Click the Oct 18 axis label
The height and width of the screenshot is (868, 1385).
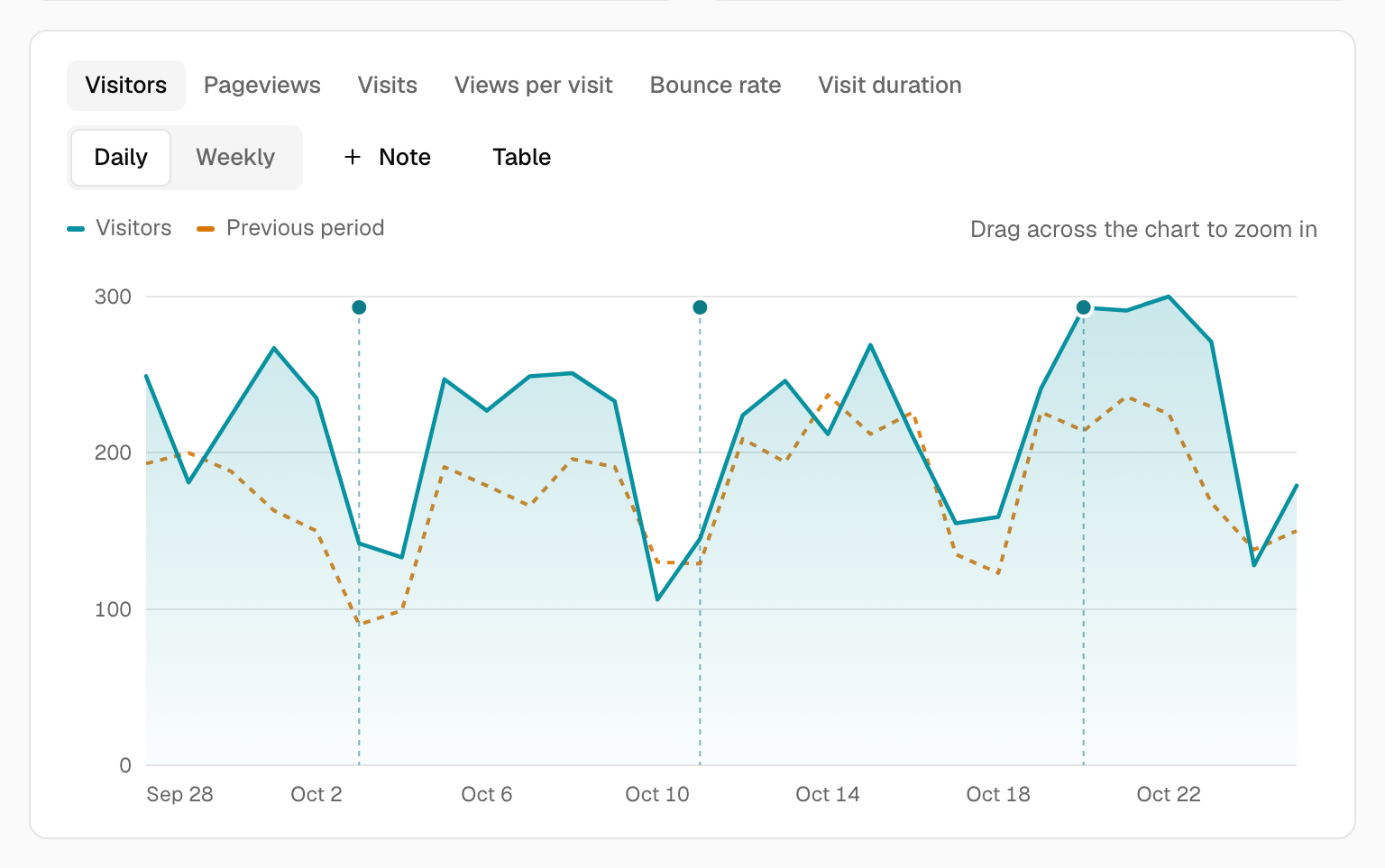(998, 794)
